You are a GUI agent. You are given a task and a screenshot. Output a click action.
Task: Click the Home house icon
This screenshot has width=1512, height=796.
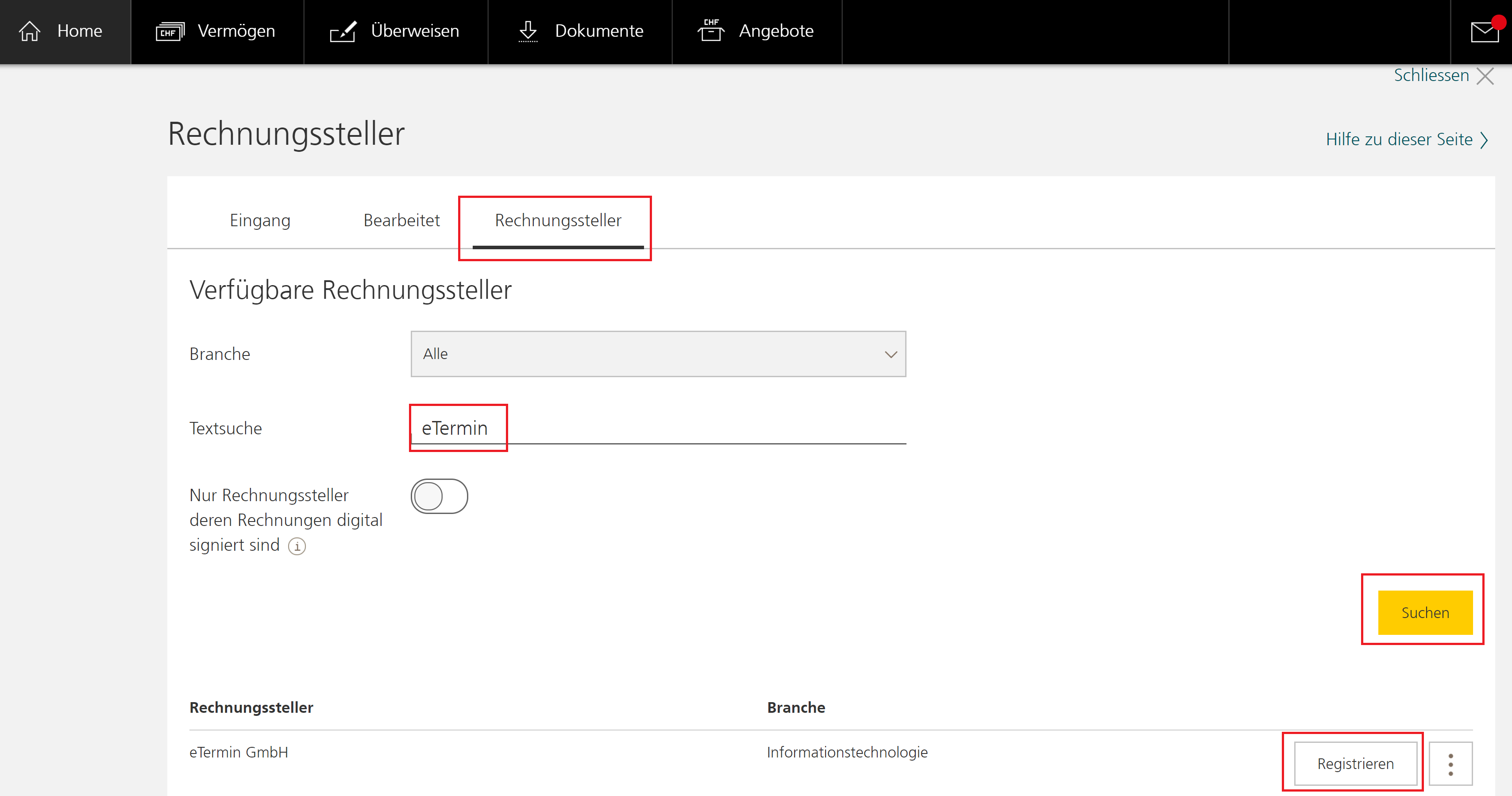(x=29, y=31)
